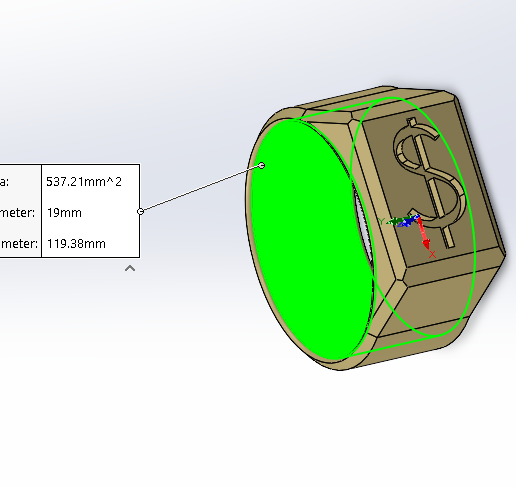Click the 119.38mm perimeter value
516x487 pixels.
76,244
